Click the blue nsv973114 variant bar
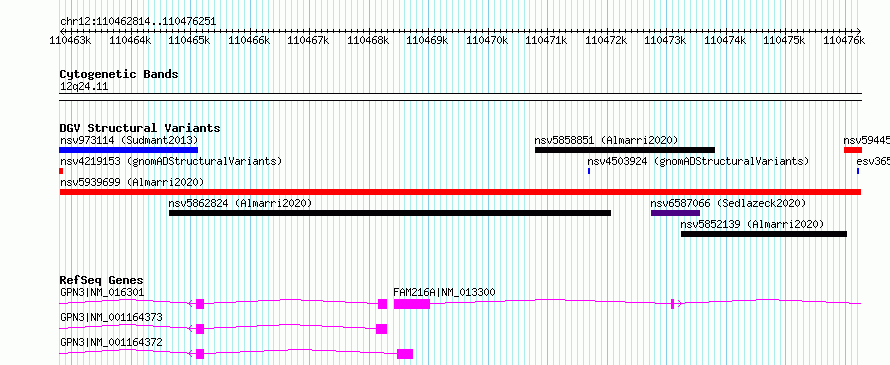 (128, 150)
